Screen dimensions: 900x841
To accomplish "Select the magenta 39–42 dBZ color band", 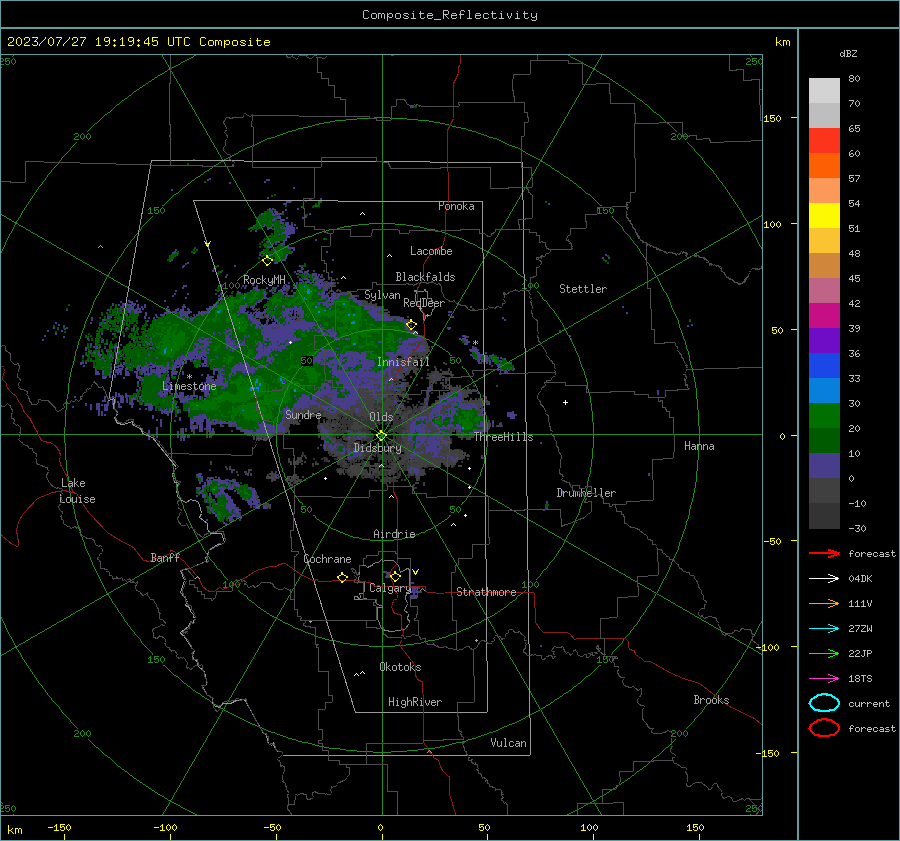I will point(824,316).
